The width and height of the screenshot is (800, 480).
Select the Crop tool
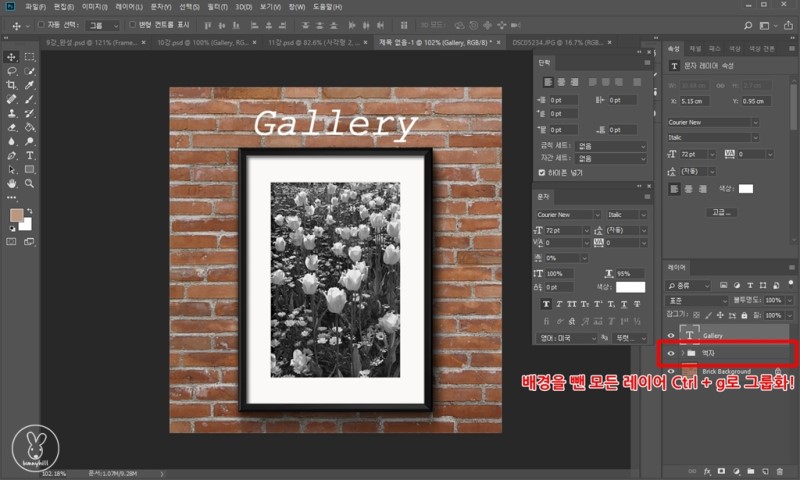pos(11,85)
